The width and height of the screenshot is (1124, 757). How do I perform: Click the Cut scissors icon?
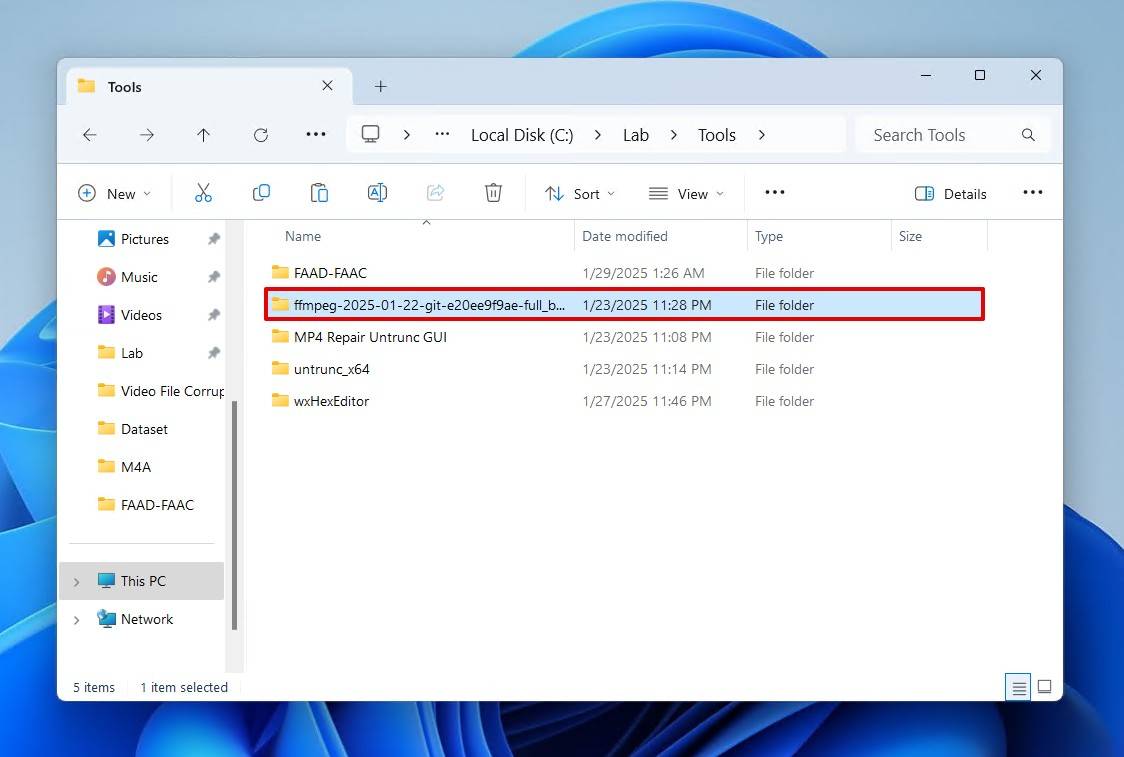point(203,193)
